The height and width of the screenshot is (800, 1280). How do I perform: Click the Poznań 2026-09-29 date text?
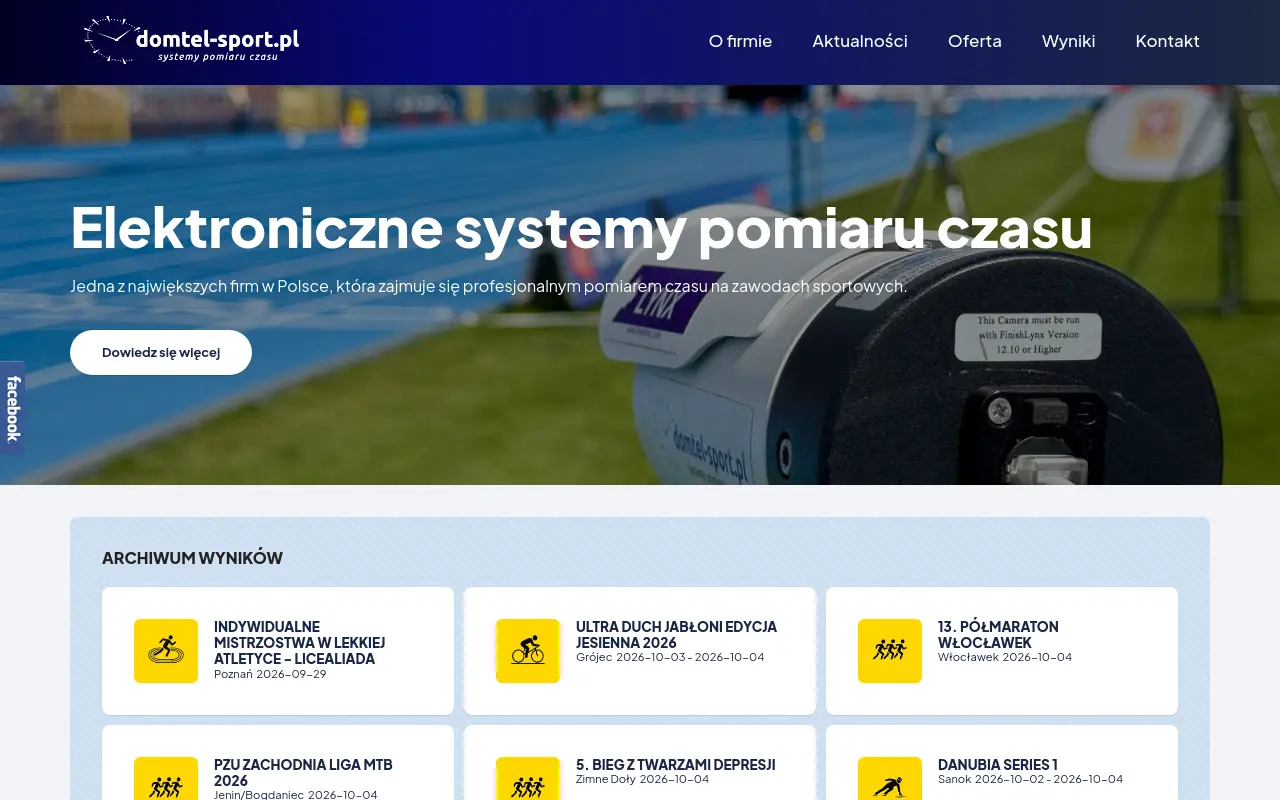click(270, 674)
